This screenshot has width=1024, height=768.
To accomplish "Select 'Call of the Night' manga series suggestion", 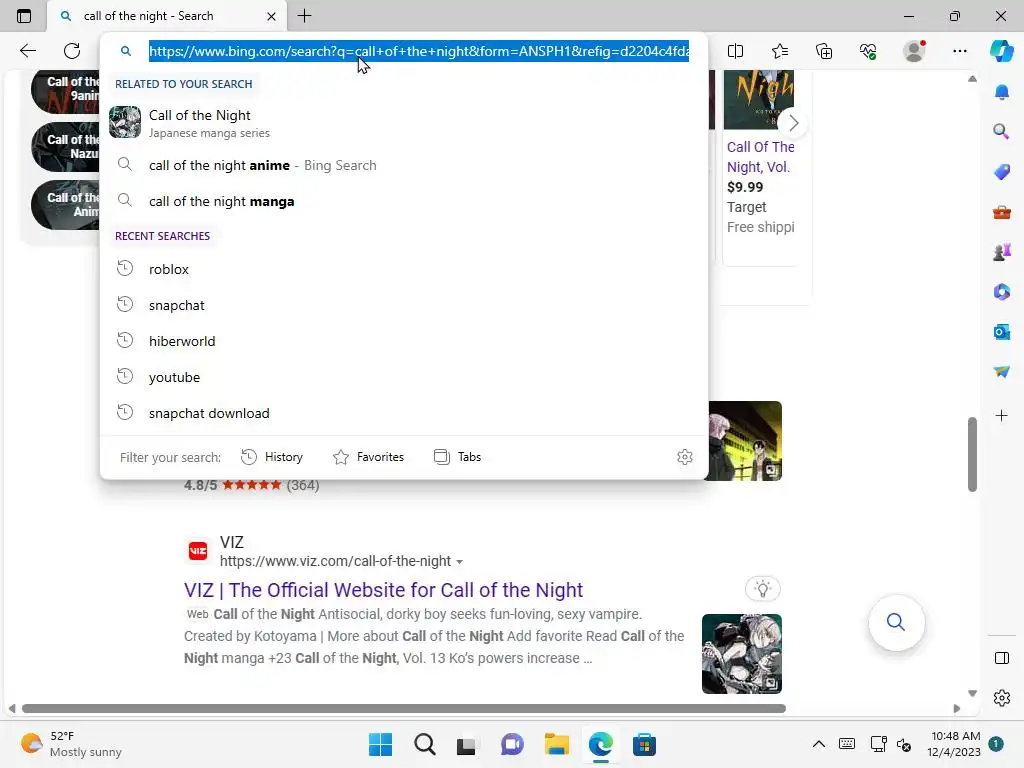I will [x=404, y=123].
